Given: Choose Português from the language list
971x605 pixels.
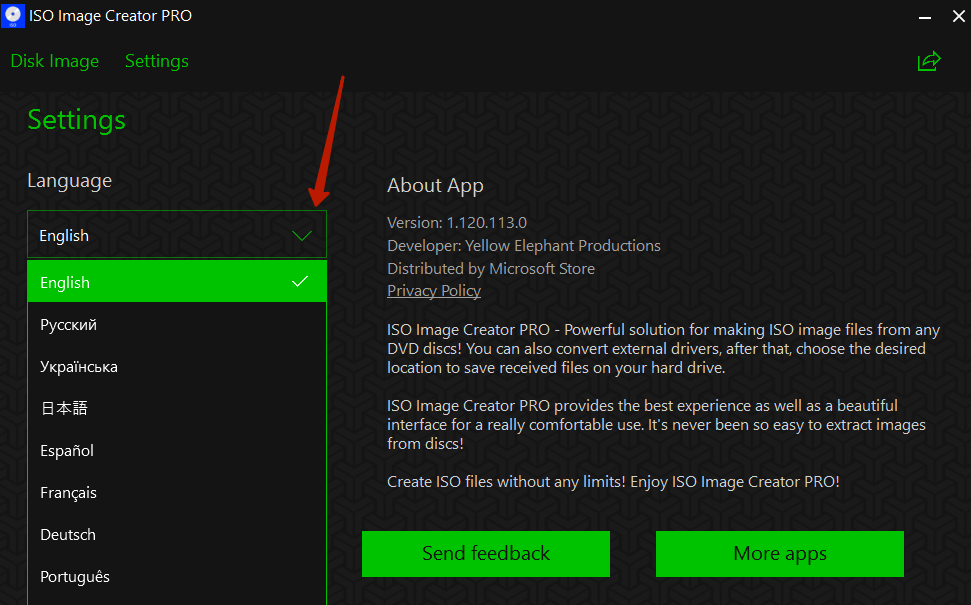Looking at the screenshot, I should click(176, 577).
